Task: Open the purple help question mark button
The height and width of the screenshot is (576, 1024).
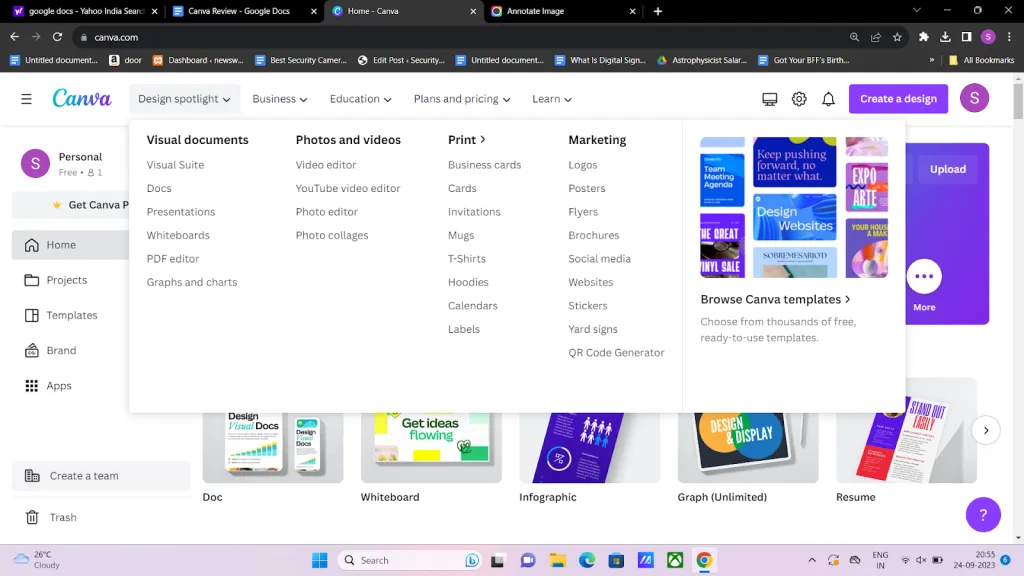Action: tap(982, 515)
